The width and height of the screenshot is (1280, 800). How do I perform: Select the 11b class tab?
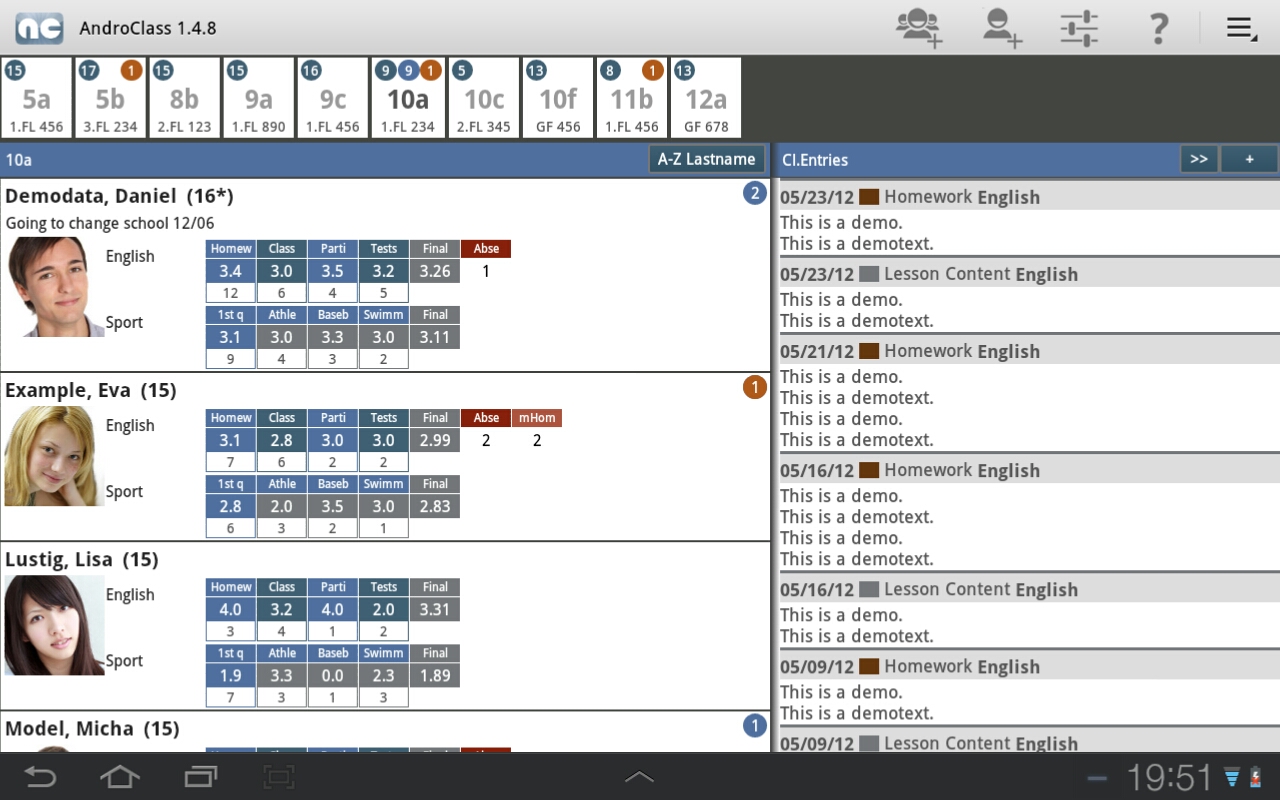click(632, 98)
